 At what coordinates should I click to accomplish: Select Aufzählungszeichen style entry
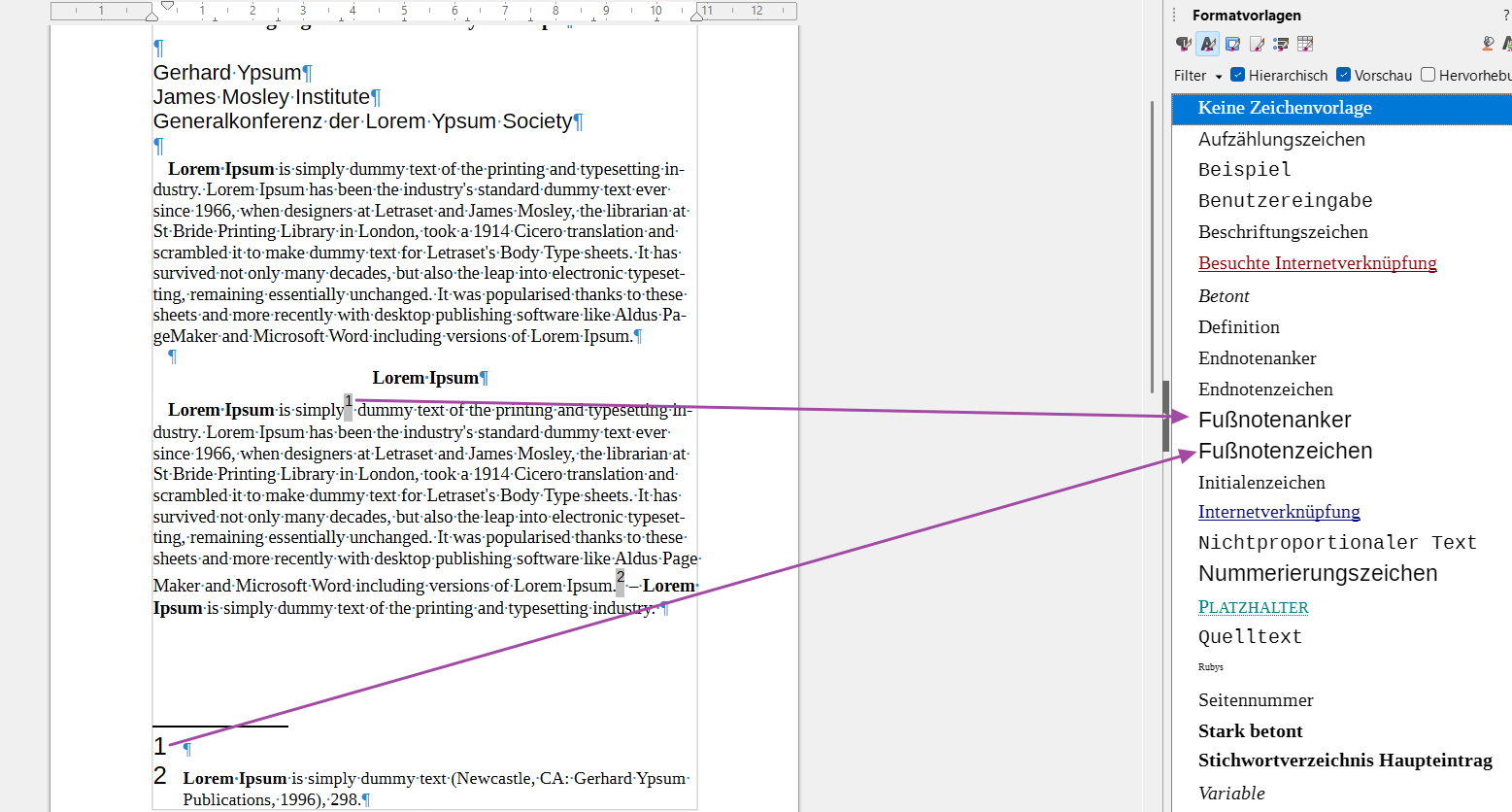pyautogui.click(x=1281, y=139)
